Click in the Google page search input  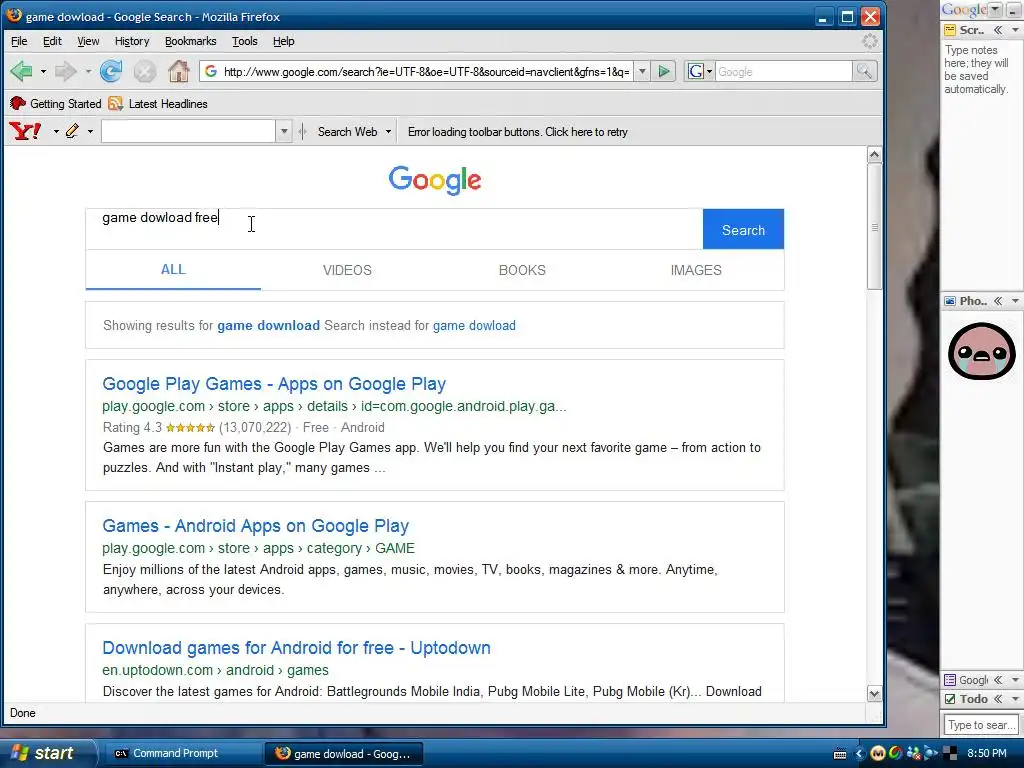coord(394,229)
